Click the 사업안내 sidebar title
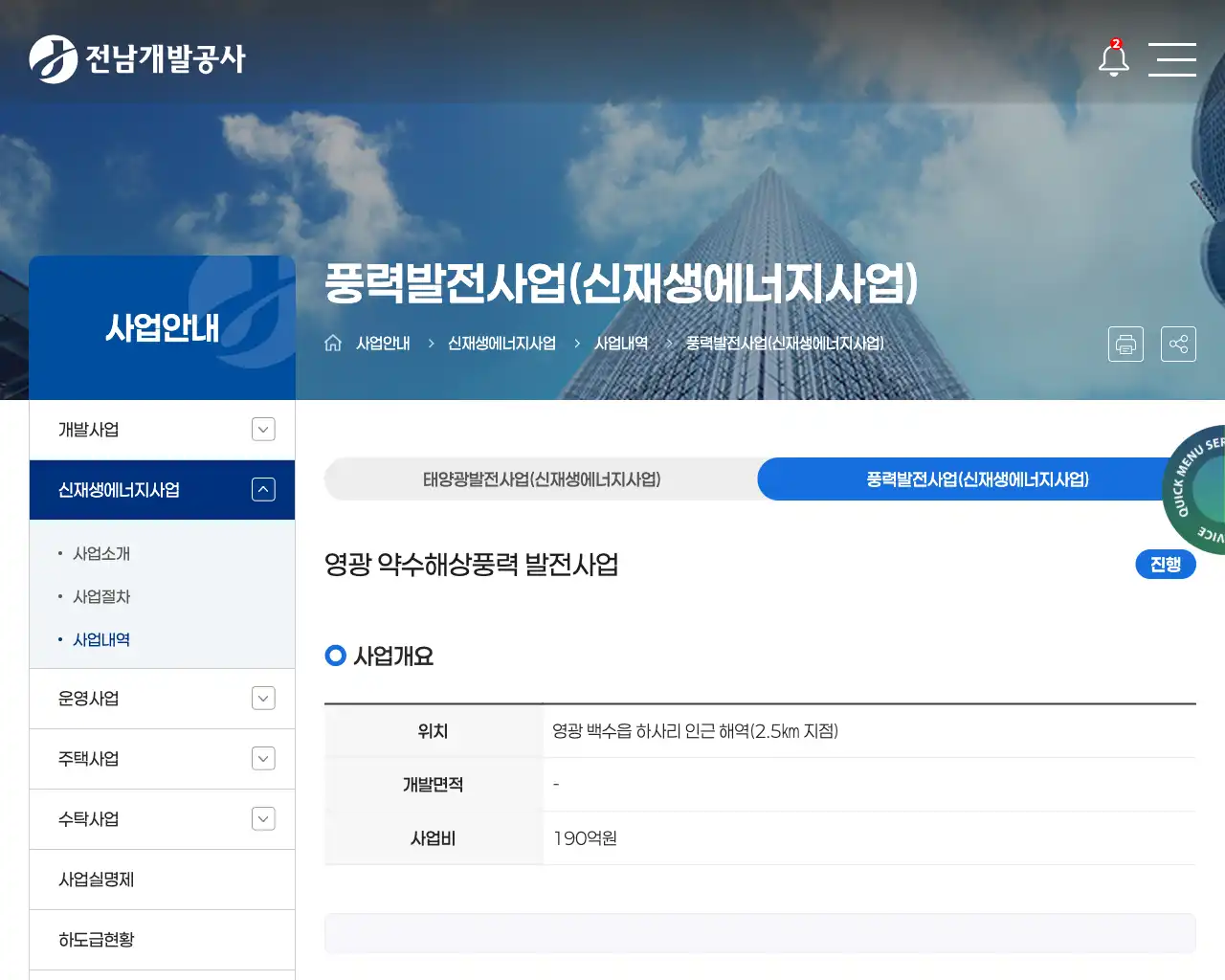 click(x=162, y=328)
